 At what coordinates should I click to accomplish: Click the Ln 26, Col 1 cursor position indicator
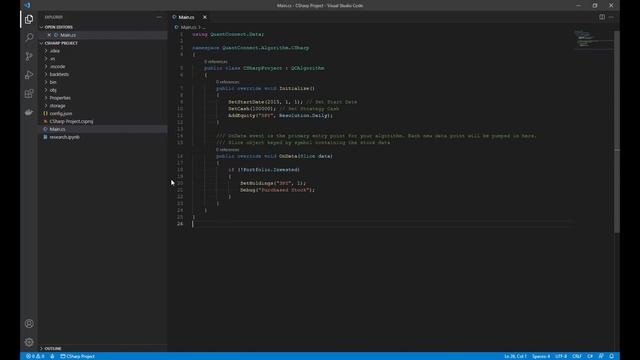click(515, 356)
